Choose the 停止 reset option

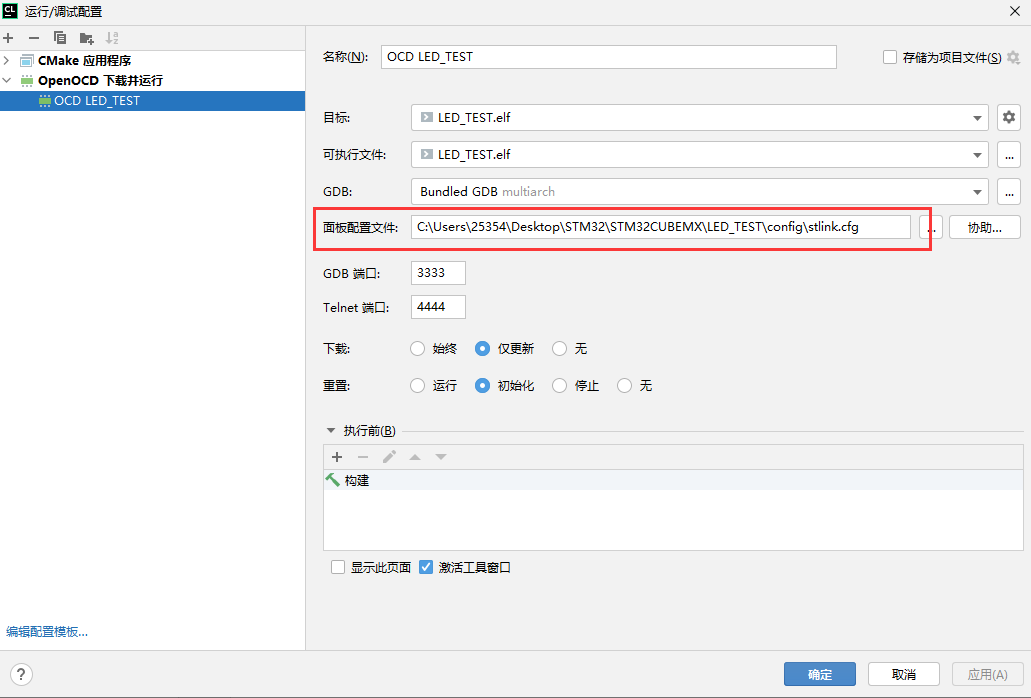pos(560,386)
